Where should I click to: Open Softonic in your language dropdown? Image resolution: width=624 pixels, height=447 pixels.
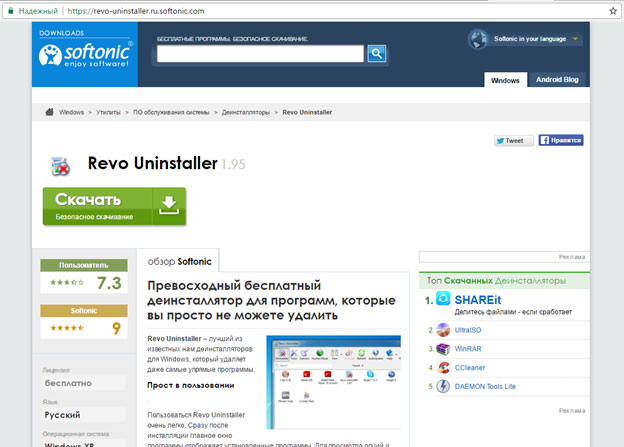pos(535,39)
